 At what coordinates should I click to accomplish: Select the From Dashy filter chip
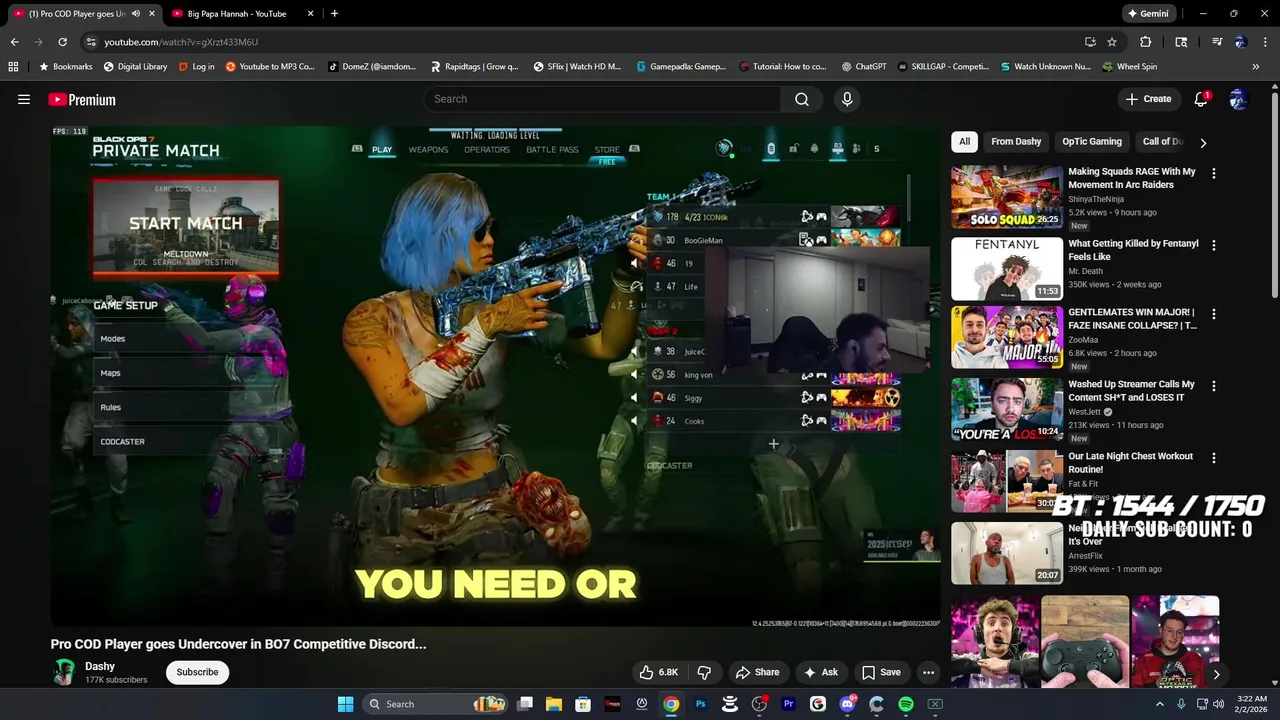[1016, 142]
